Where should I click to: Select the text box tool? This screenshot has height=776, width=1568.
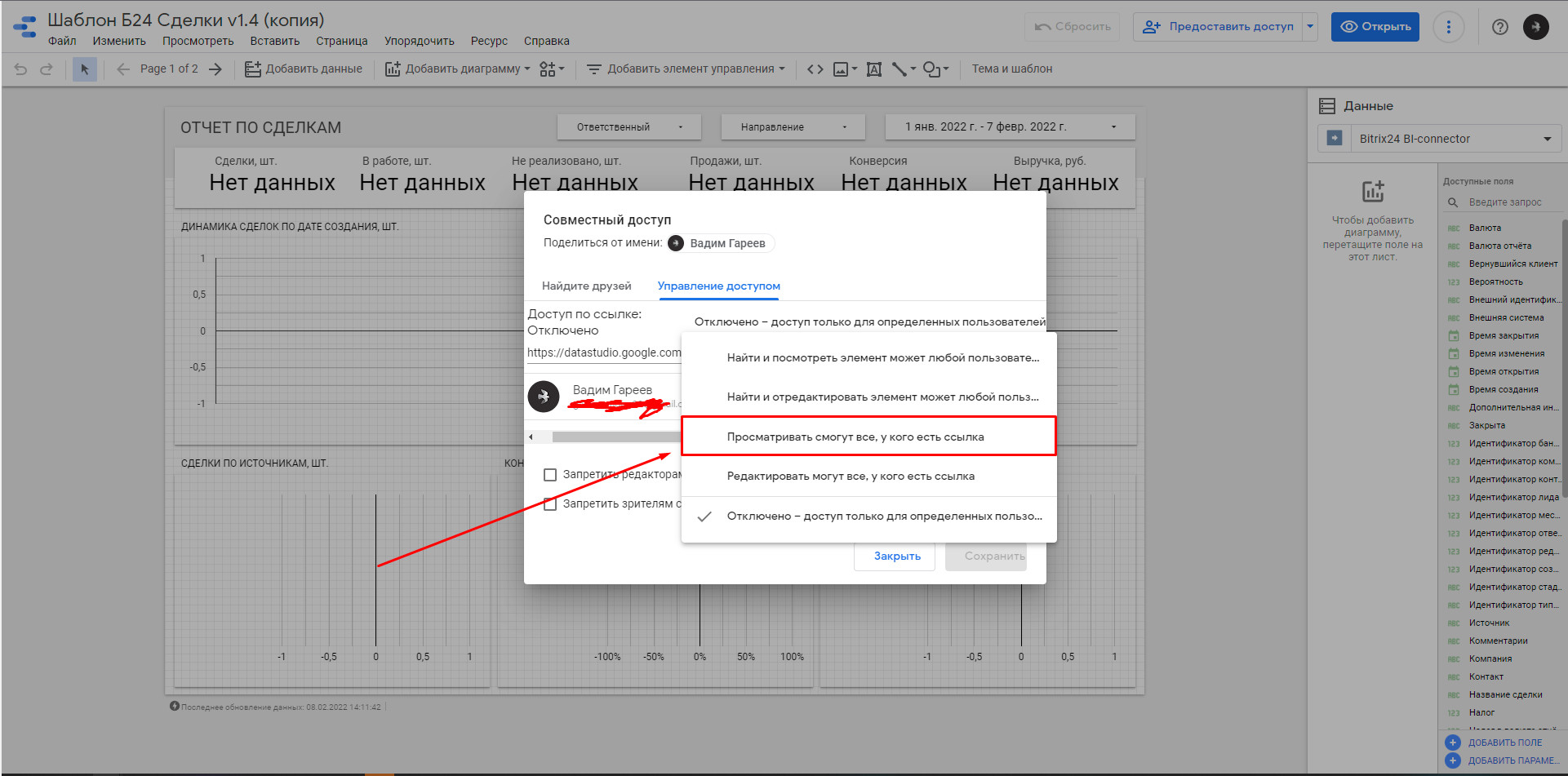click(x=873, y=69)
